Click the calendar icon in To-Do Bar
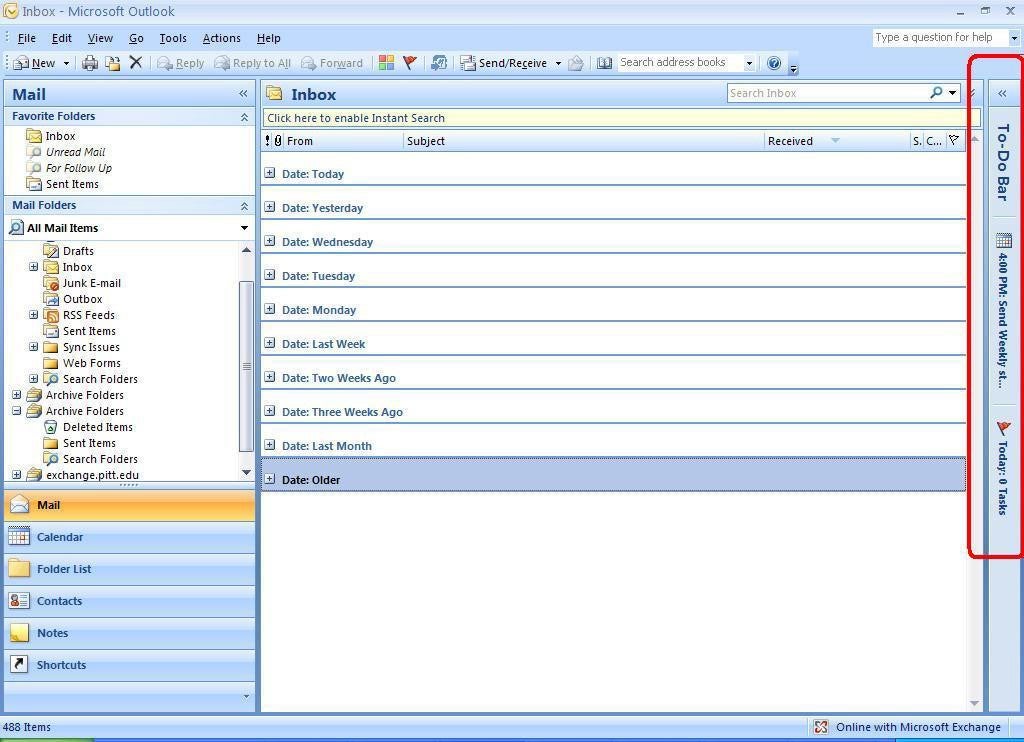 1004,240
